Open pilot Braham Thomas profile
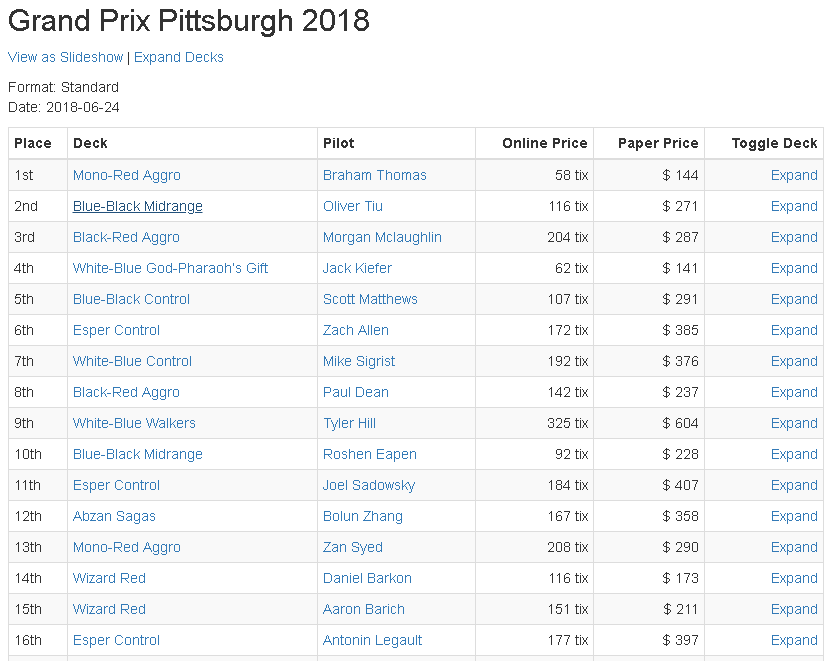Viewport: 832px width, 661px height. tap(375, 175)
